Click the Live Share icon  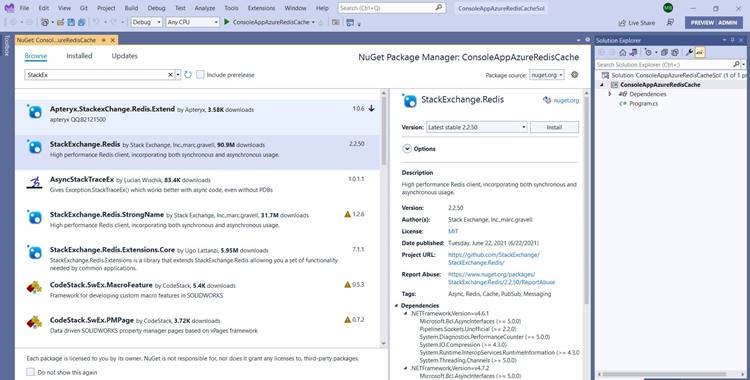[x=622, y=22]
